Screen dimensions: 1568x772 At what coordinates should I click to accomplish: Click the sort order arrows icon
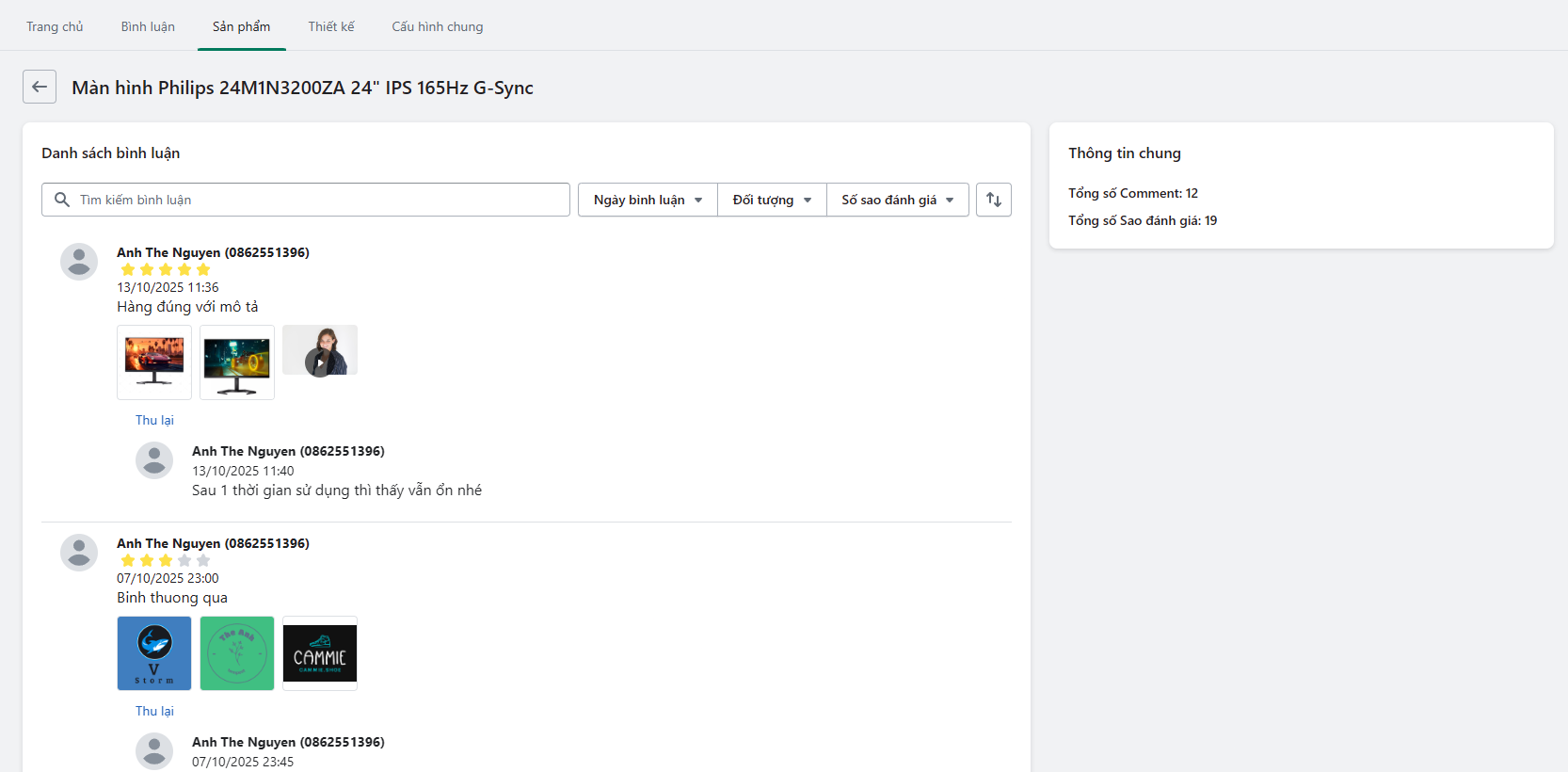tap(993, 200)
